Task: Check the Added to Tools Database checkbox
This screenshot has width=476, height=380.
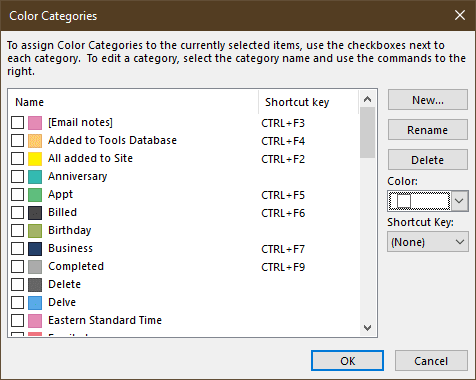Action: pos(17,141)
